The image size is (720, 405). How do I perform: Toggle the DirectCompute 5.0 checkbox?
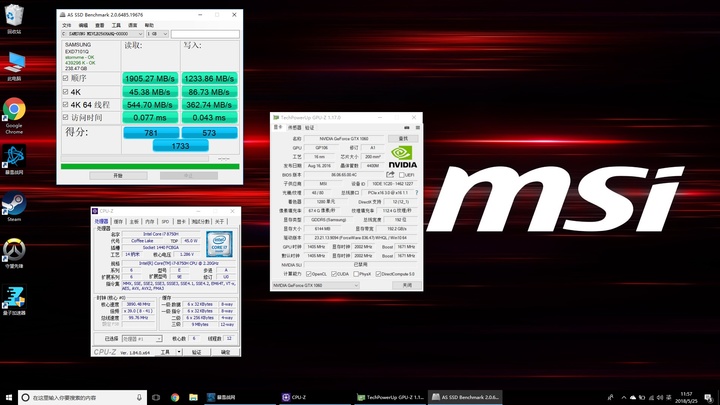[378, 274]
